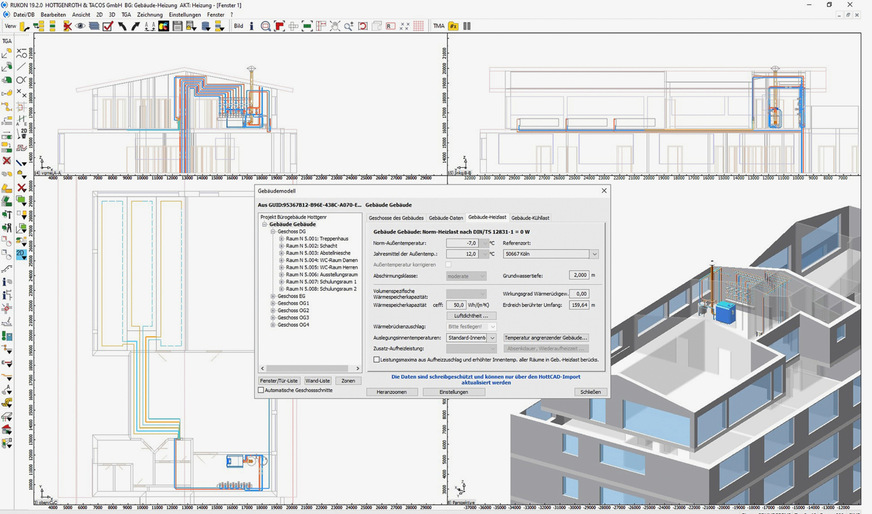The image size is (872, 514).
Task: Open the Einstellungen menu
Action: click(185, 14)
